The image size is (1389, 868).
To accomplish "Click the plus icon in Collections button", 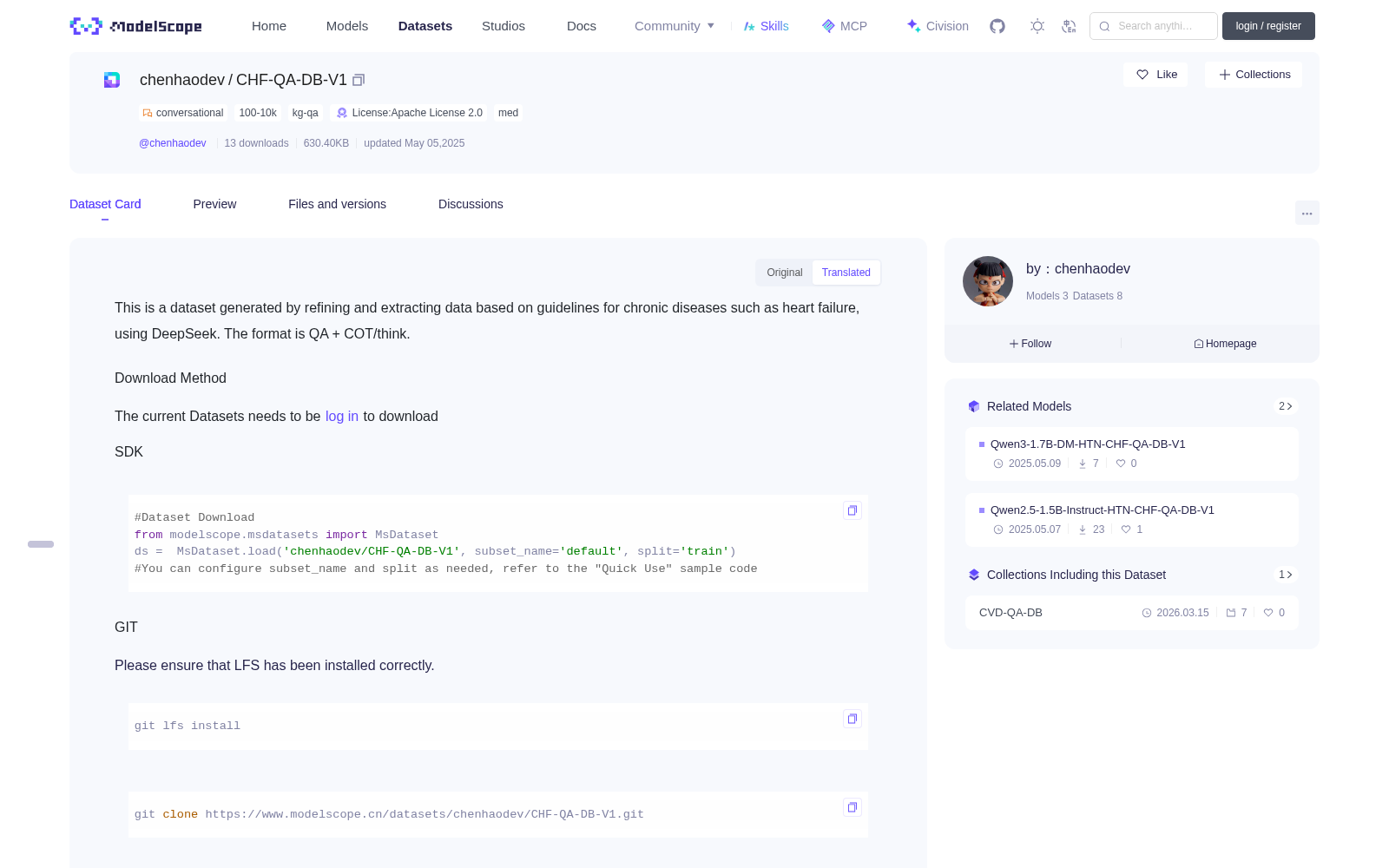I will (x=1225, y=75).
